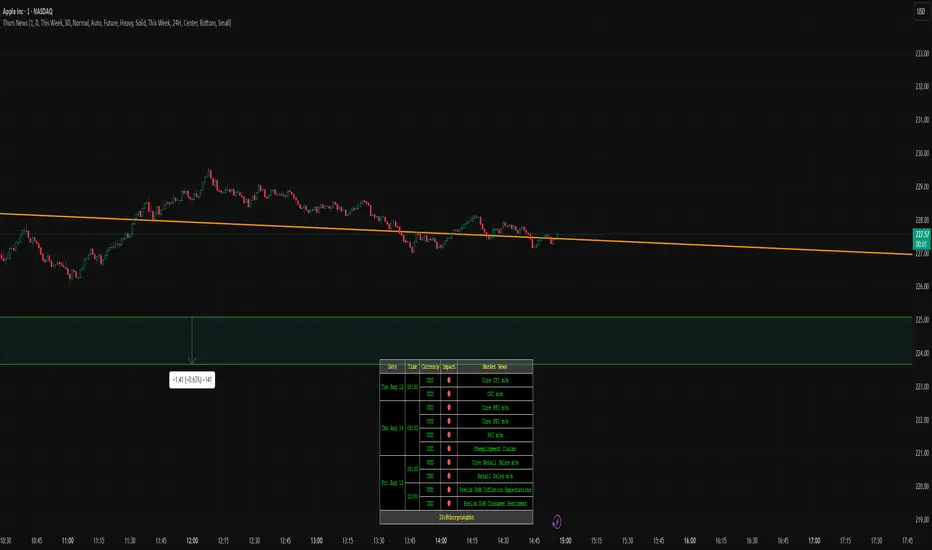Click red impact dot for Prelim UoM Consumer Sentiment
932x550 pixels.
(x=448, y=504)
